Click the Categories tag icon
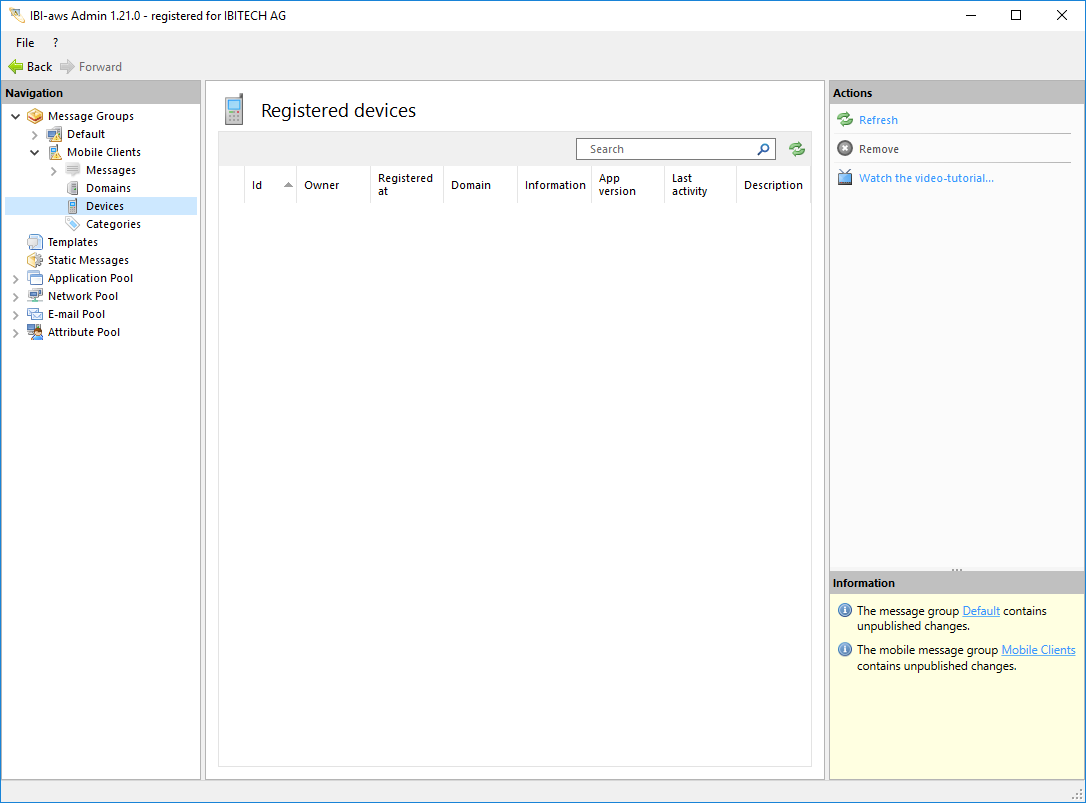This screenshot has height=803, width=1086. click(73, 224)
